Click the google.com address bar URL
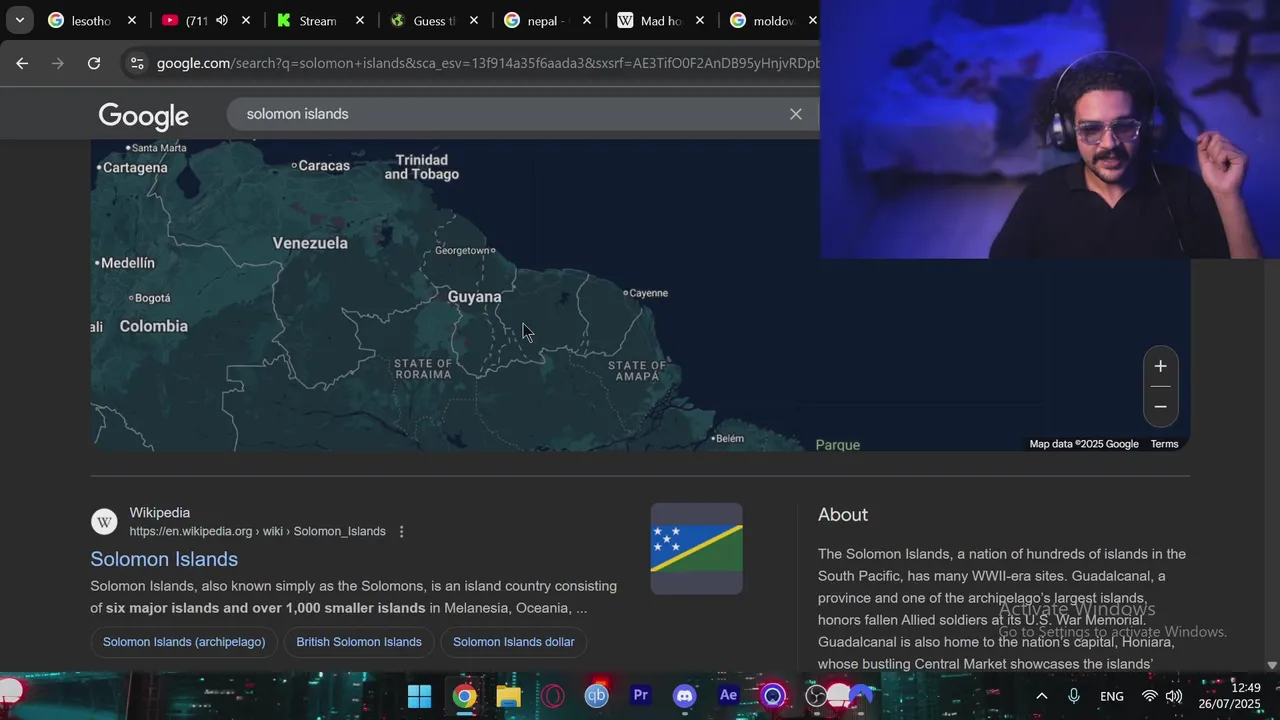The image size is (1280, 720). 488,63
